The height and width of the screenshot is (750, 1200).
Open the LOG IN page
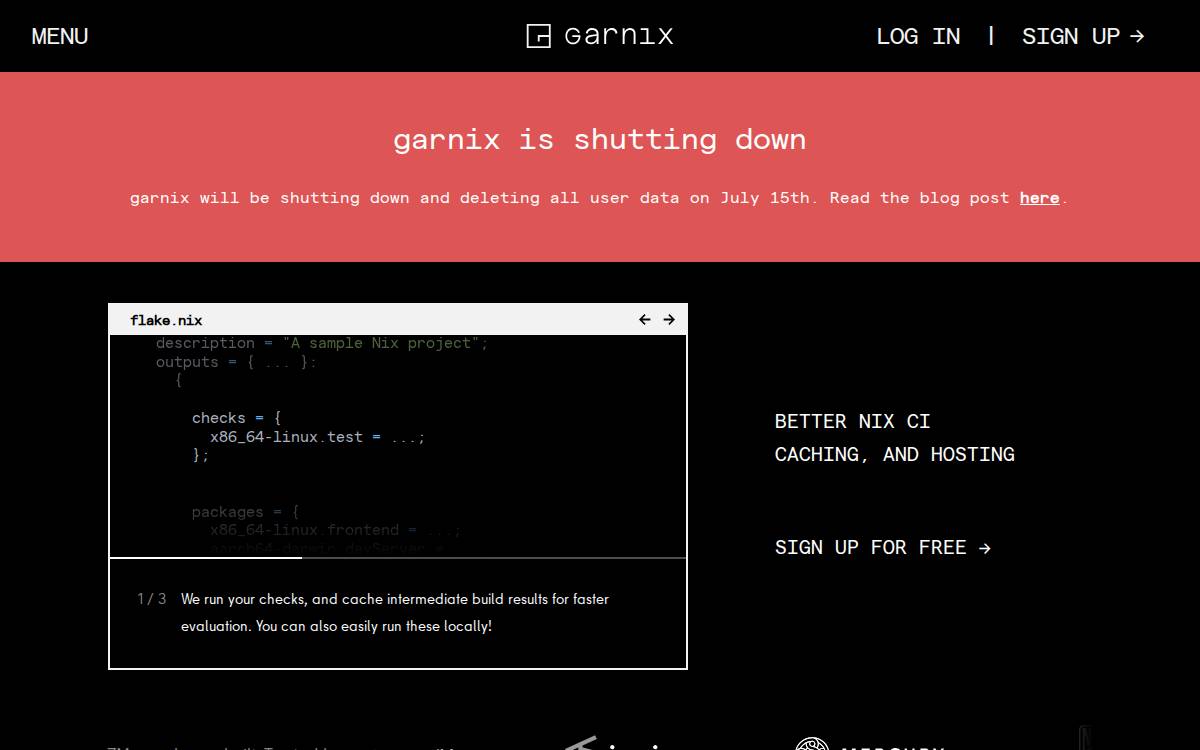coord(918,36)
